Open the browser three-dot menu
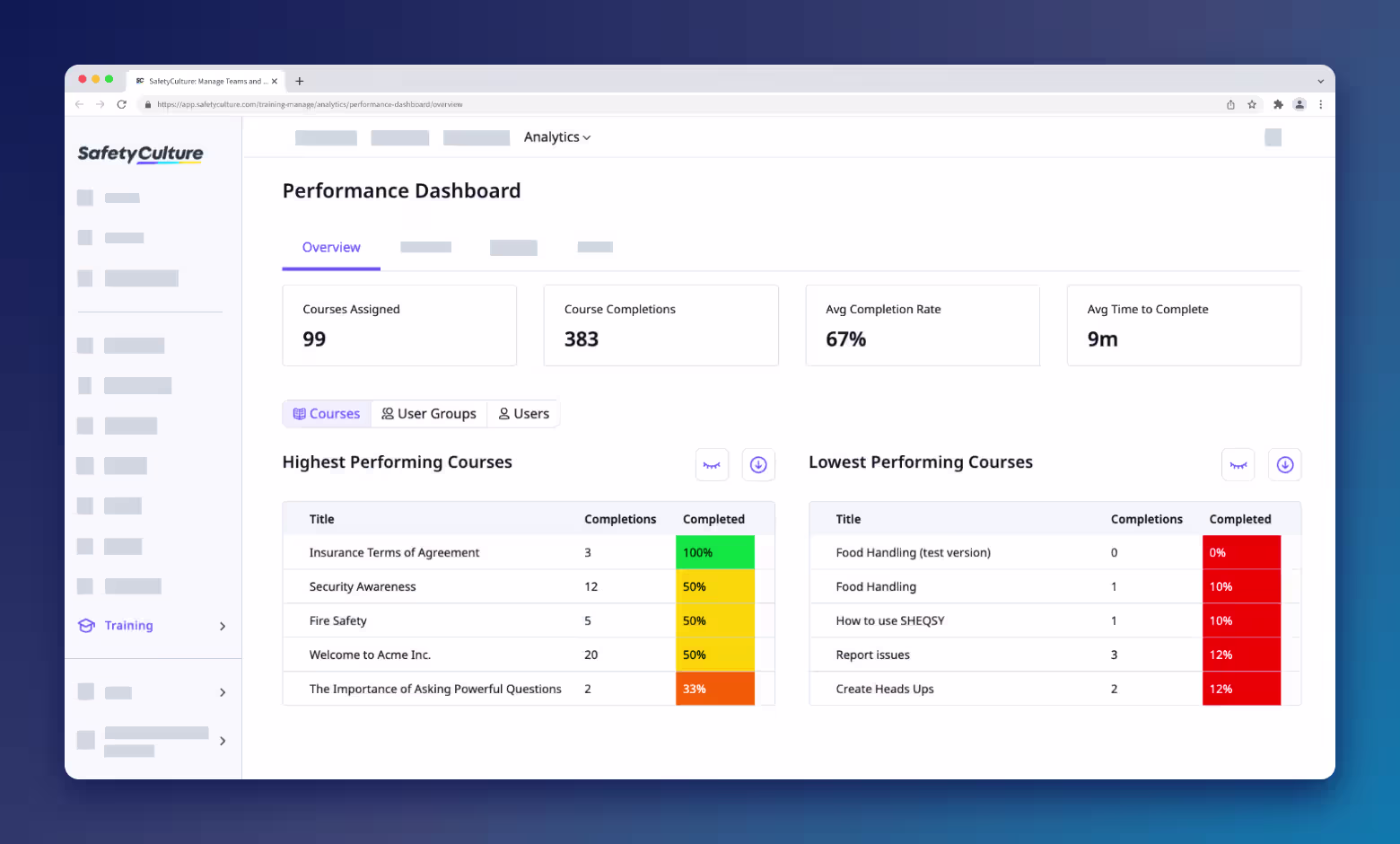 pyautogui.click(x=1320, y=104)
